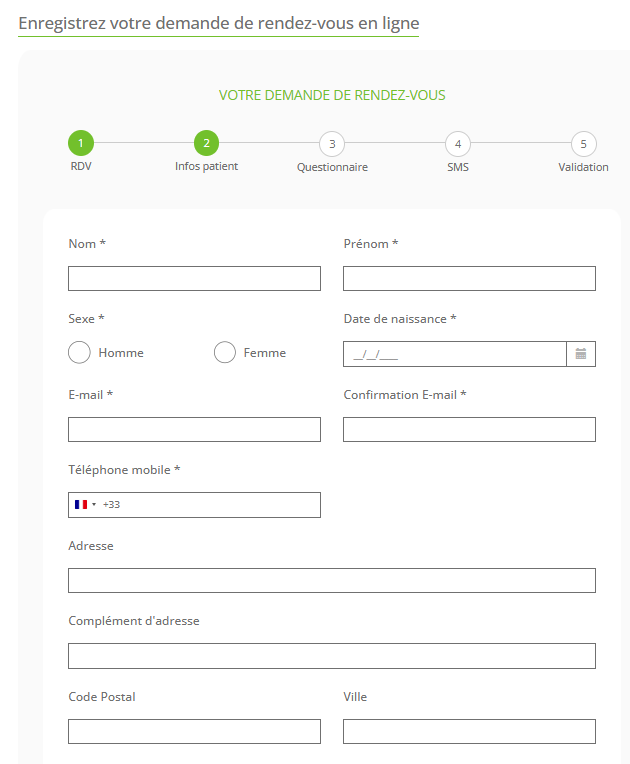Click step 5 Validation circle

click(583, 143)
